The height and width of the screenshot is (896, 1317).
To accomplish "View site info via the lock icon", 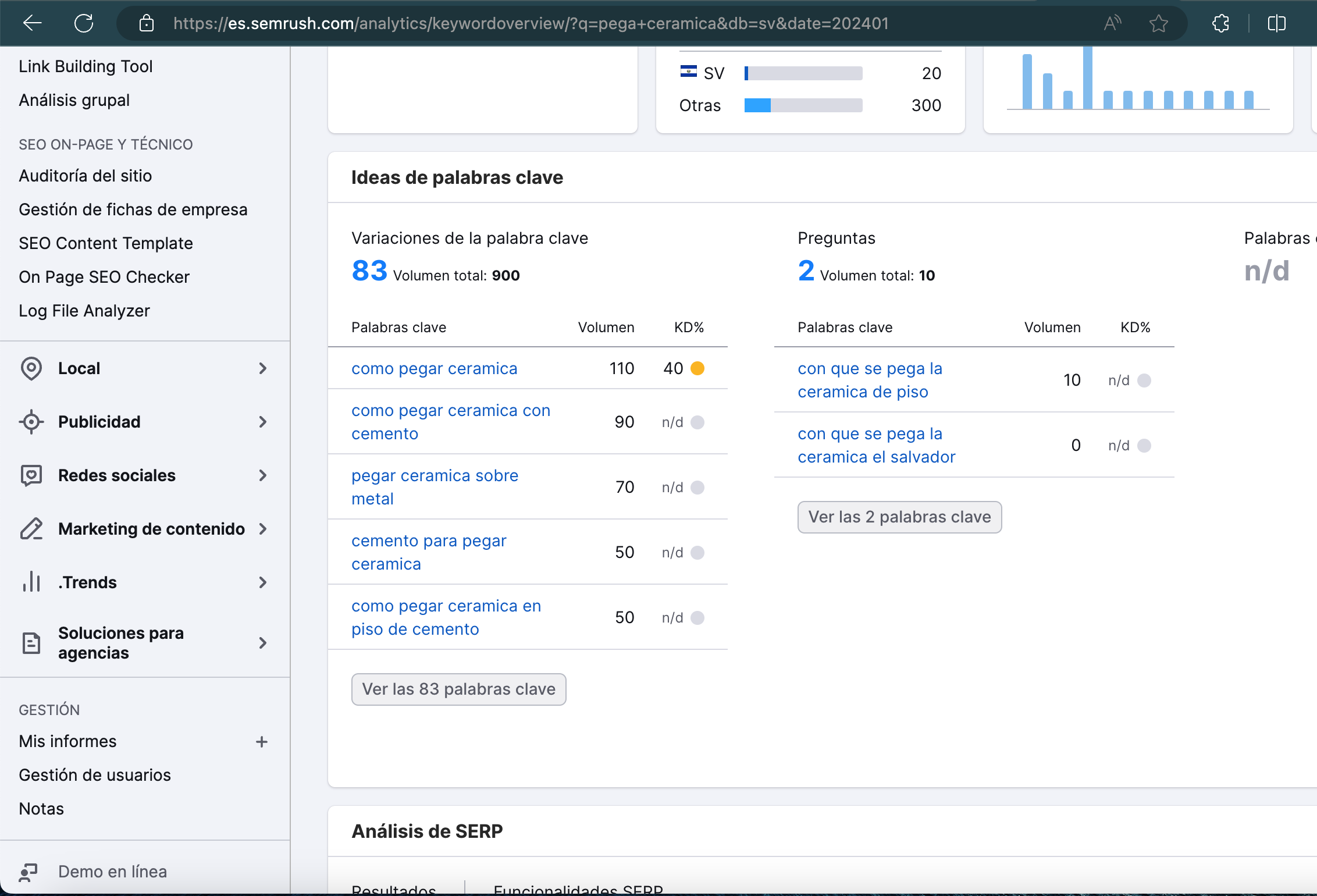I will [147, 23].
